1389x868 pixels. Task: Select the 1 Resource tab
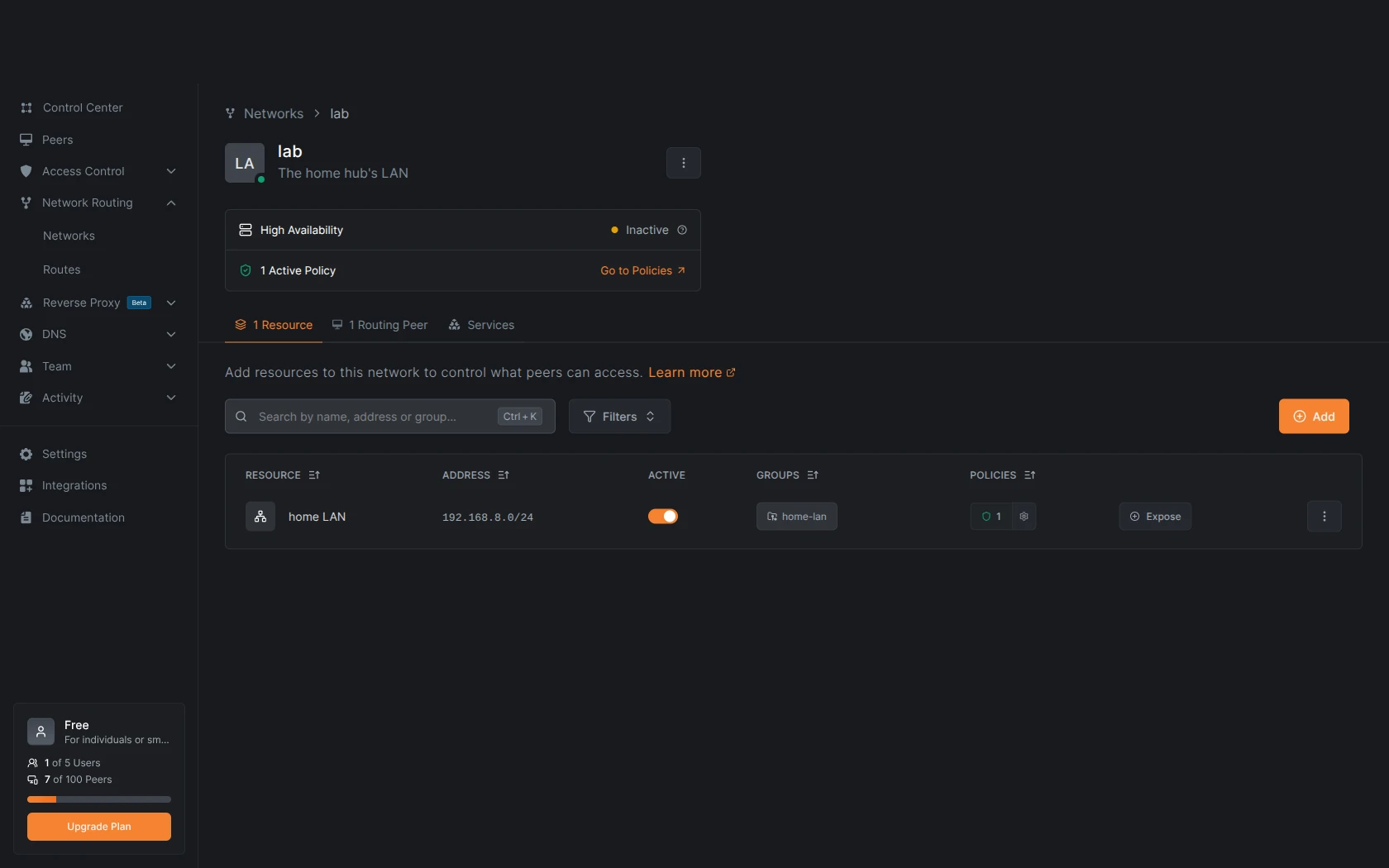274,325
